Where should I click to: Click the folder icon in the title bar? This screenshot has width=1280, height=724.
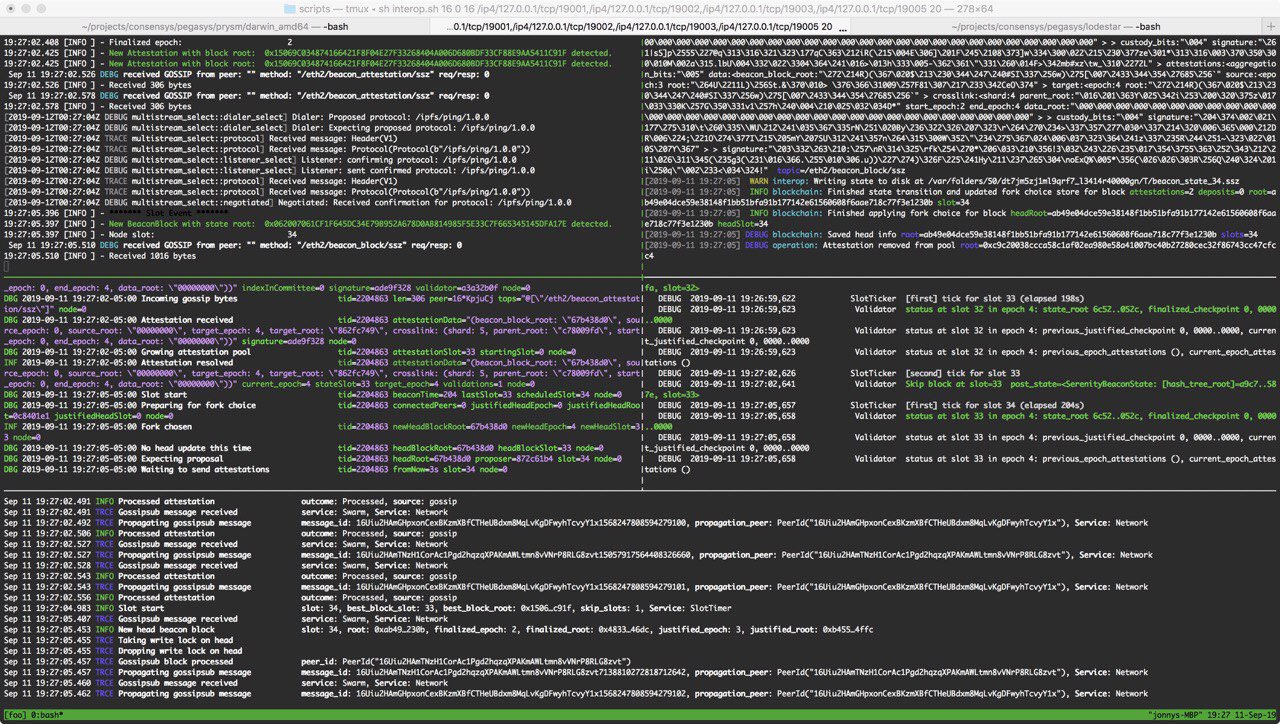coord(290,8)
